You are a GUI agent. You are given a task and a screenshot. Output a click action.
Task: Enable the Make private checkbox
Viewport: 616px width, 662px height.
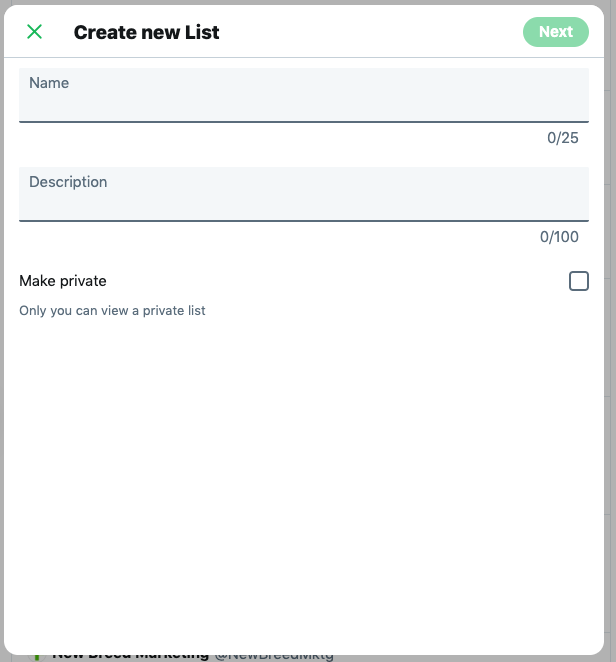579,281
